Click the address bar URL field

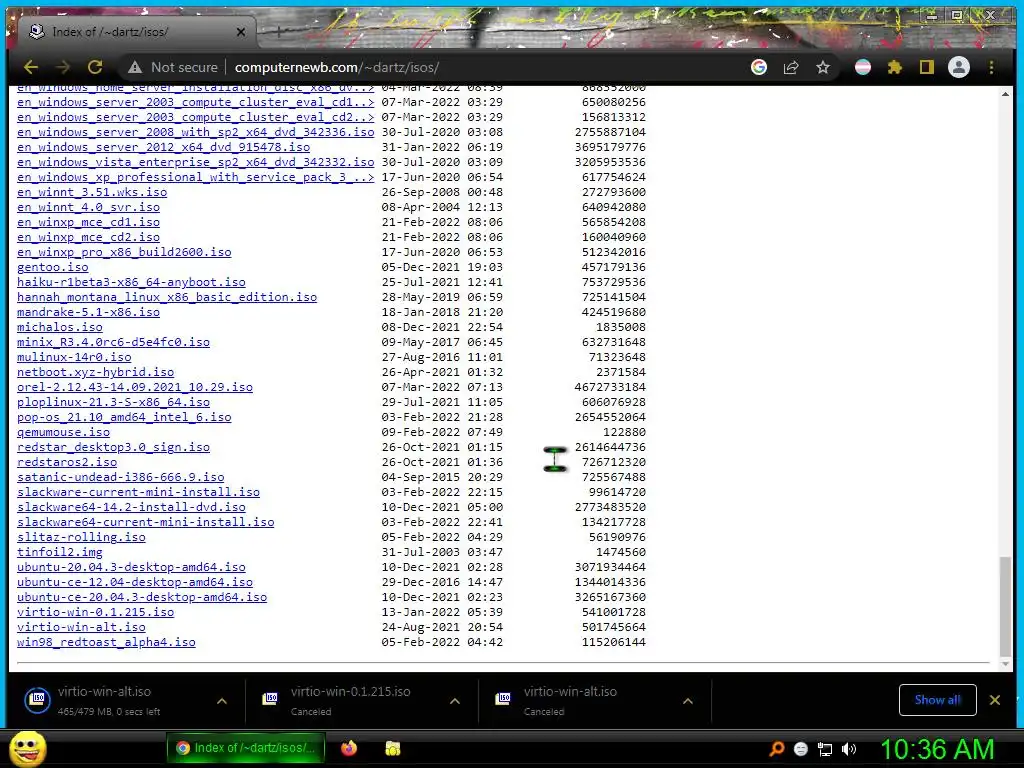pyautogui.click(x=483, y=67)
